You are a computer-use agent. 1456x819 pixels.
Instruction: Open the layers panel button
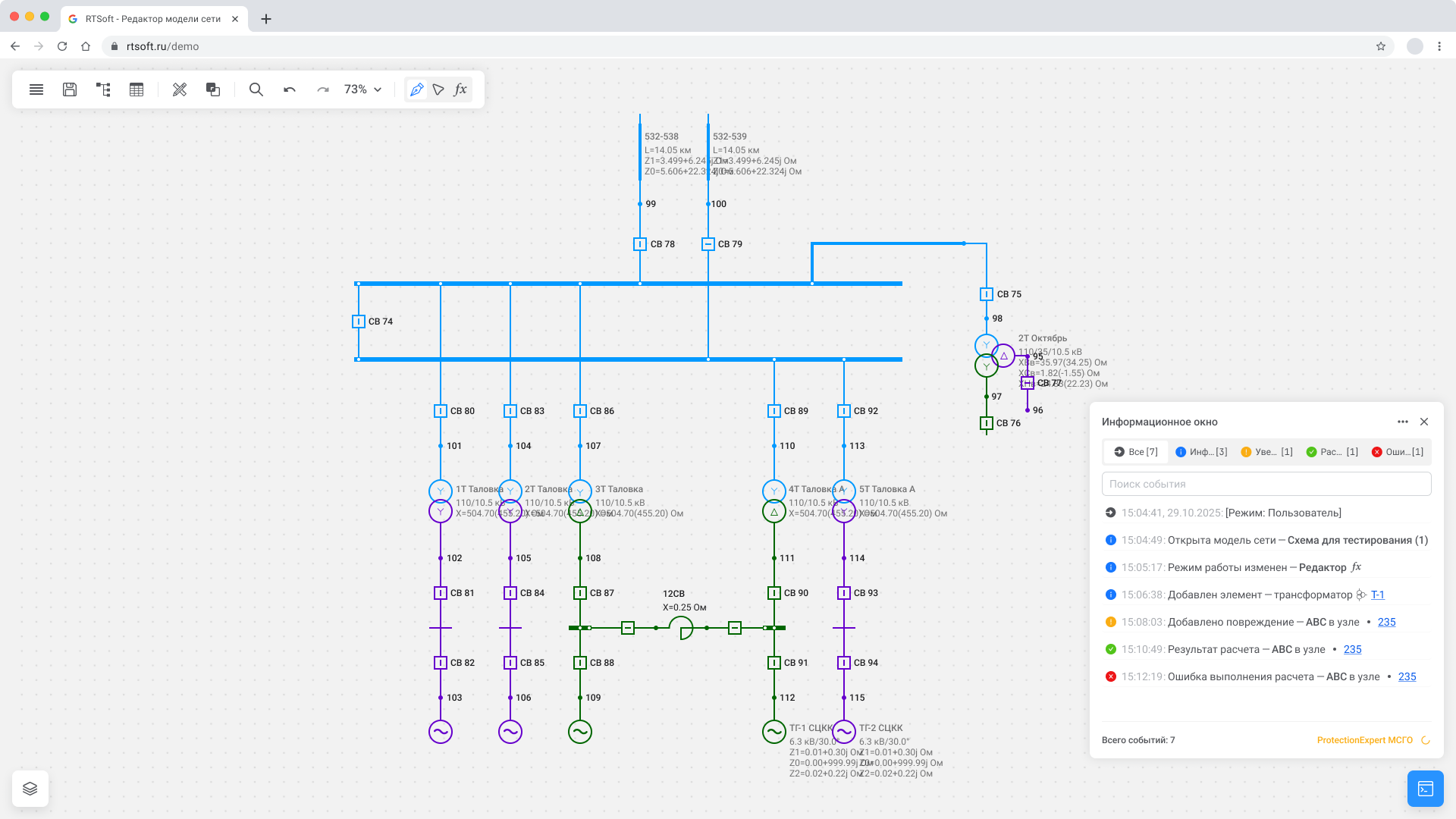tap(30, 789)
